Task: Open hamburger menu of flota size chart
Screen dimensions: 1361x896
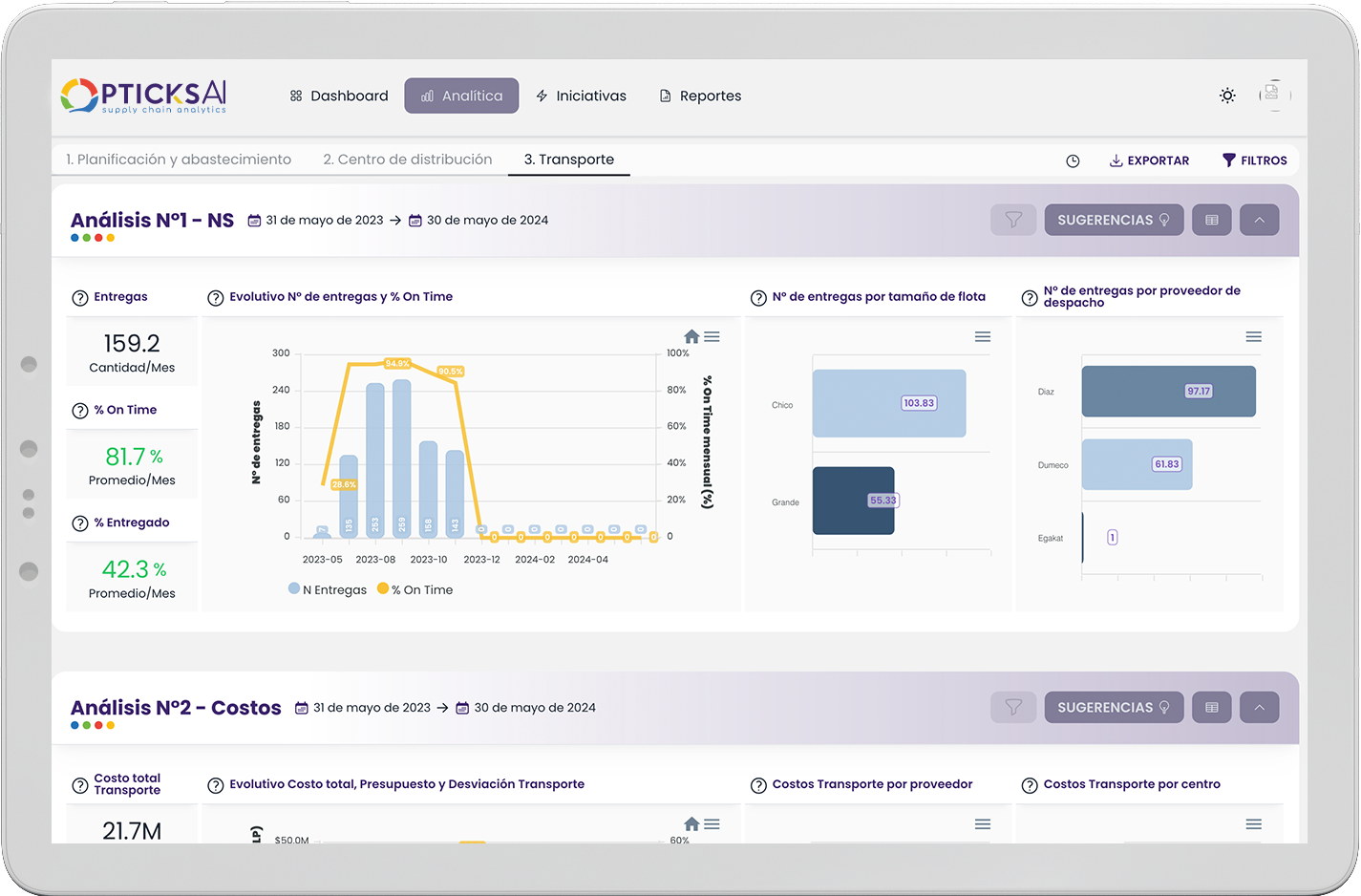Action: click(982, 336)
